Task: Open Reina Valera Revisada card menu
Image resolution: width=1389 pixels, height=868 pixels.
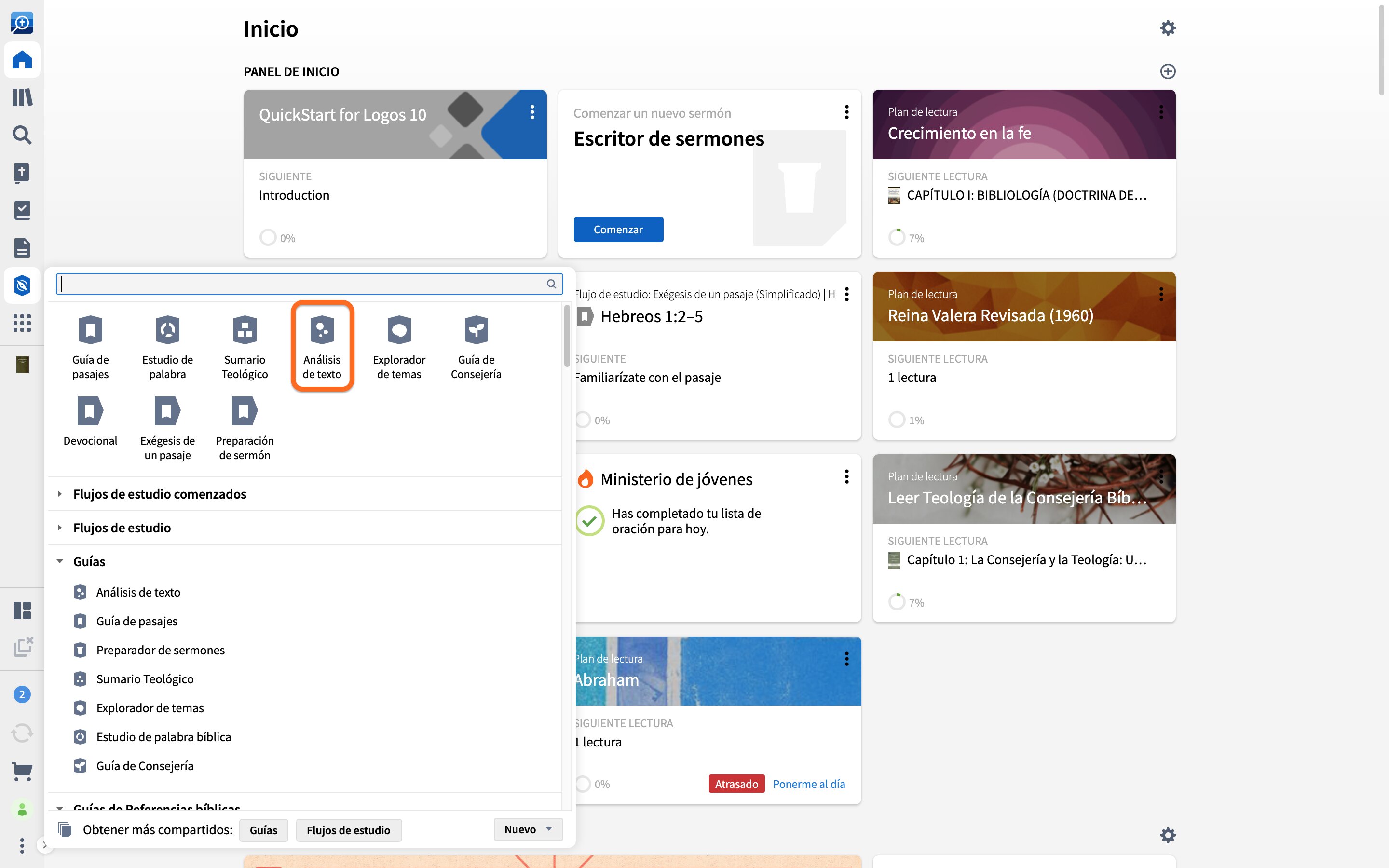Action: pyautogui.click(x=1161, y=295)
